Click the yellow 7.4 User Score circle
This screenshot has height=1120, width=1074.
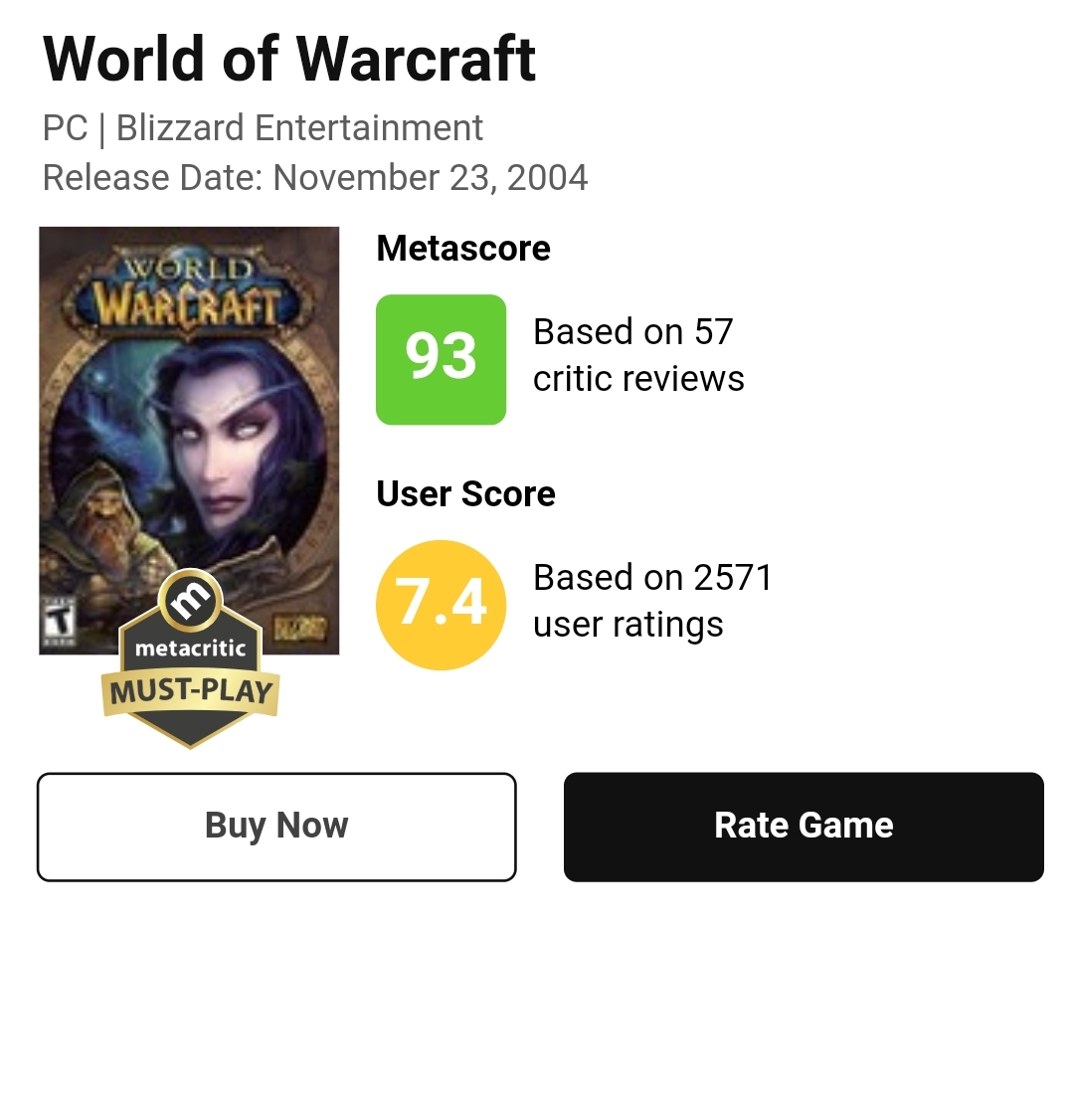441,605
